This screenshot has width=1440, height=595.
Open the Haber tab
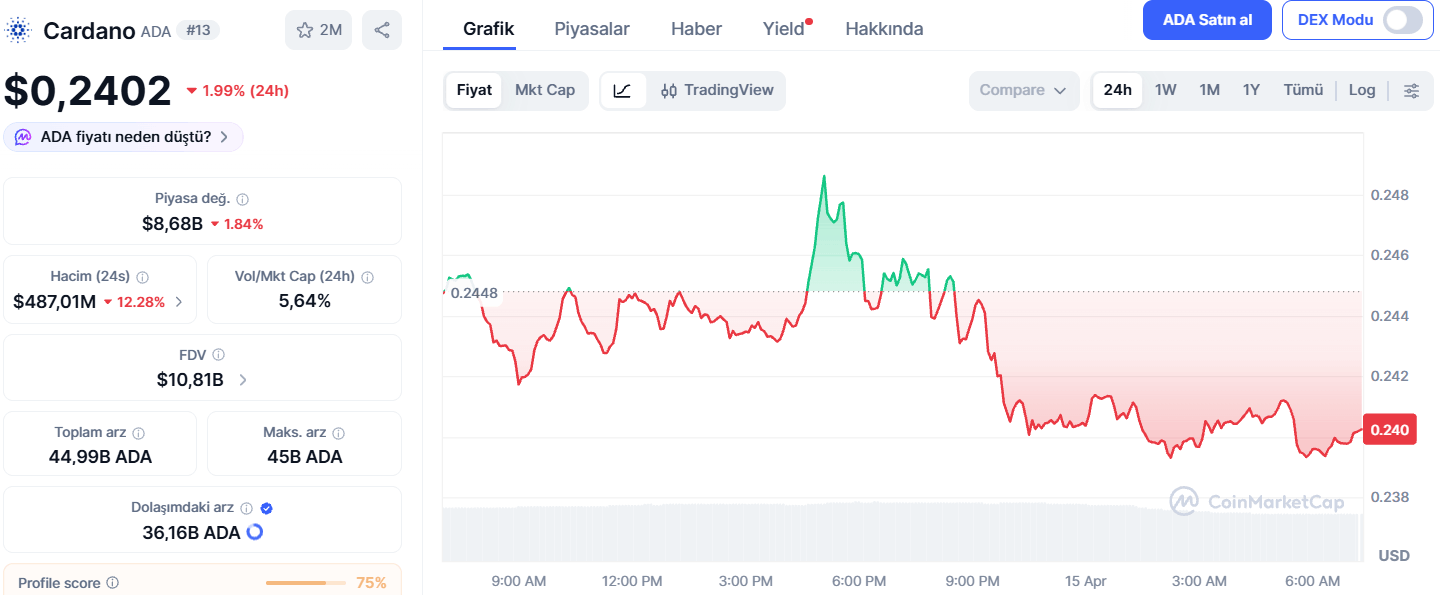(697, 29)
